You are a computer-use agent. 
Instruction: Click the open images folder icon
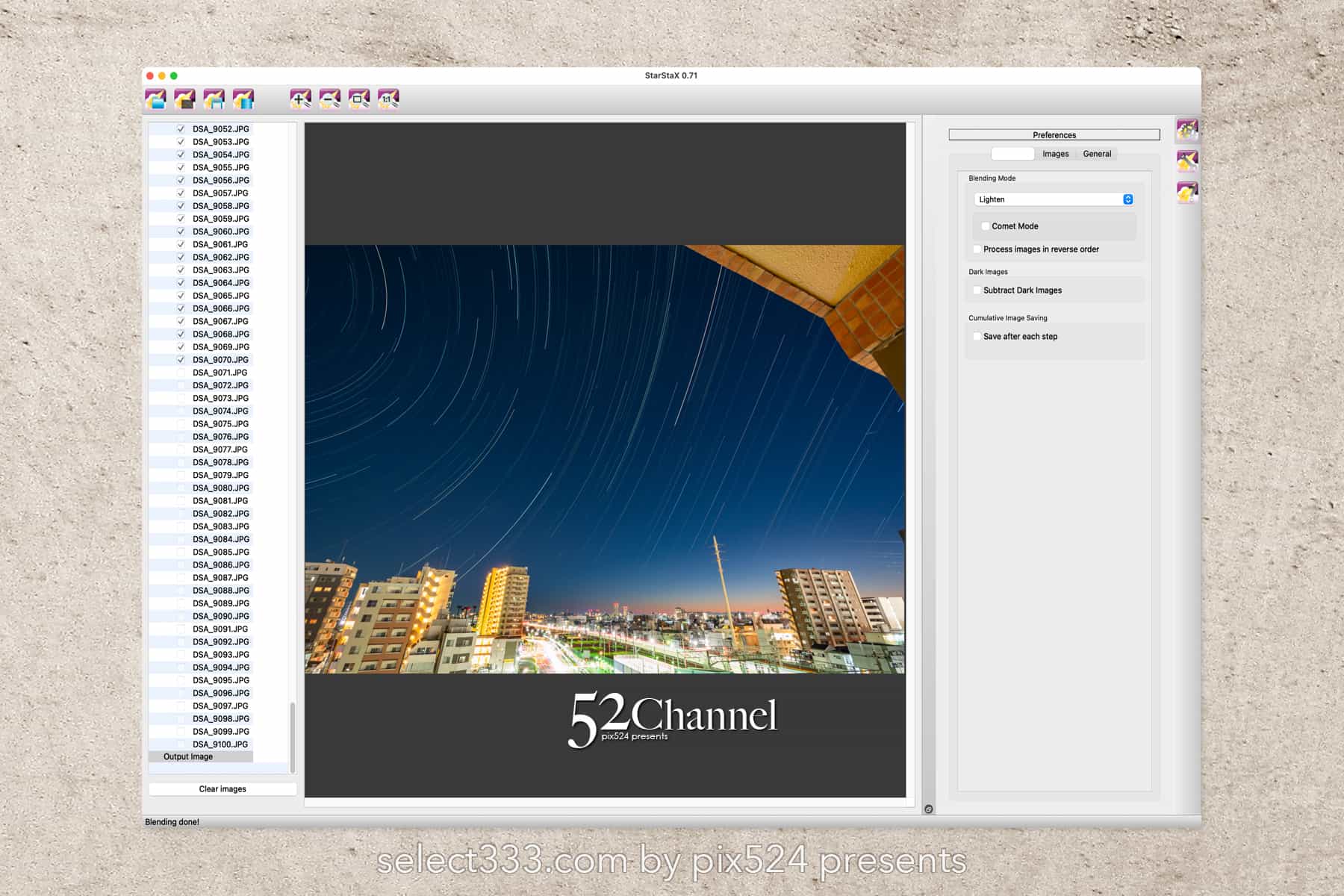pos(155,99)
